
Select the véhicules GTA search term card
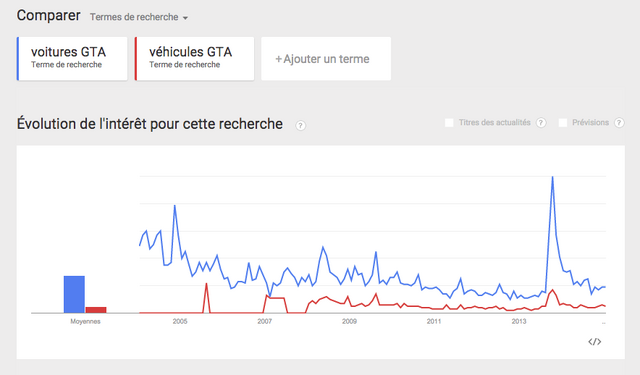point(195,58)
